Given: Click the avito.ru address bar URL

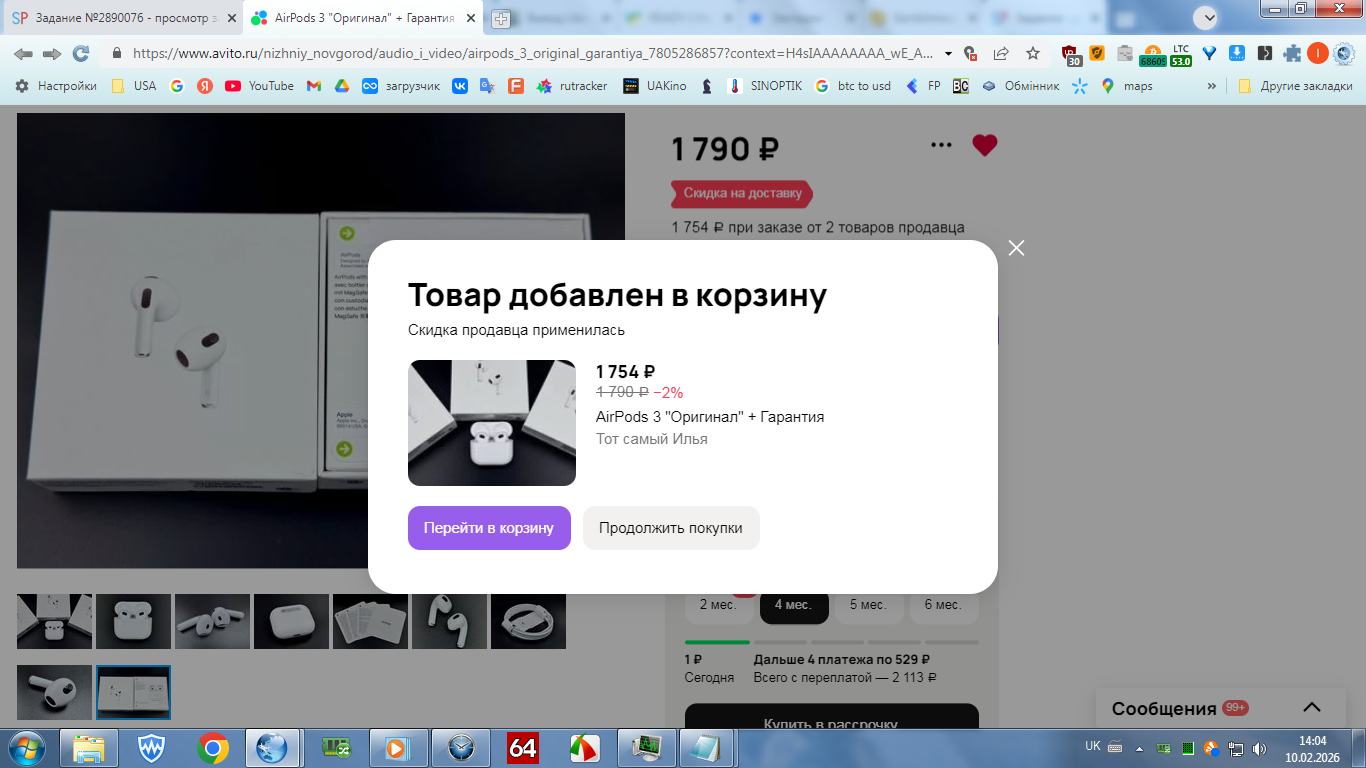Looking at the screenshot, I should tap(532, 54).
